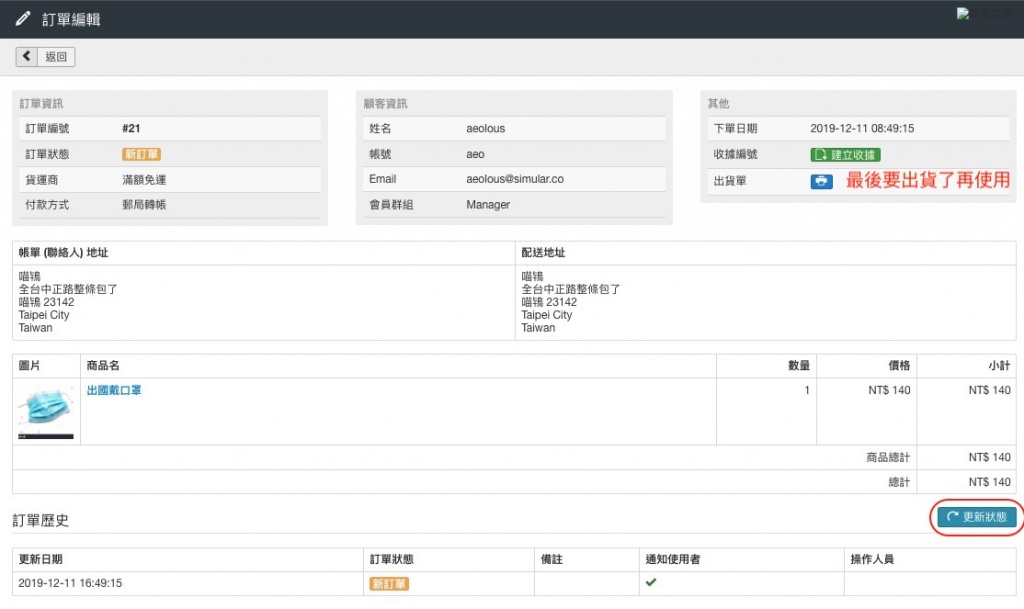Click the 配送地址 section header
The height and width of the screenshot is (609, 1024).
coord(543,252)
